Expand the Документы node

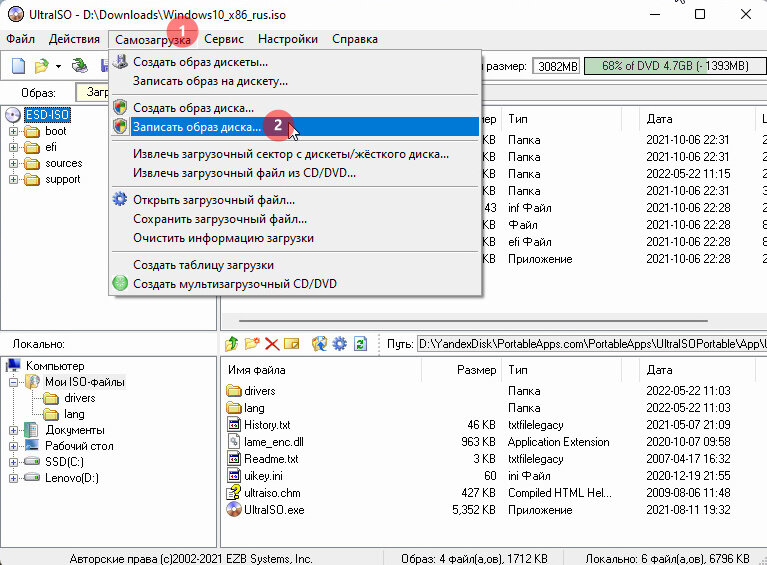pyautogui.click(x=13, y=430)
